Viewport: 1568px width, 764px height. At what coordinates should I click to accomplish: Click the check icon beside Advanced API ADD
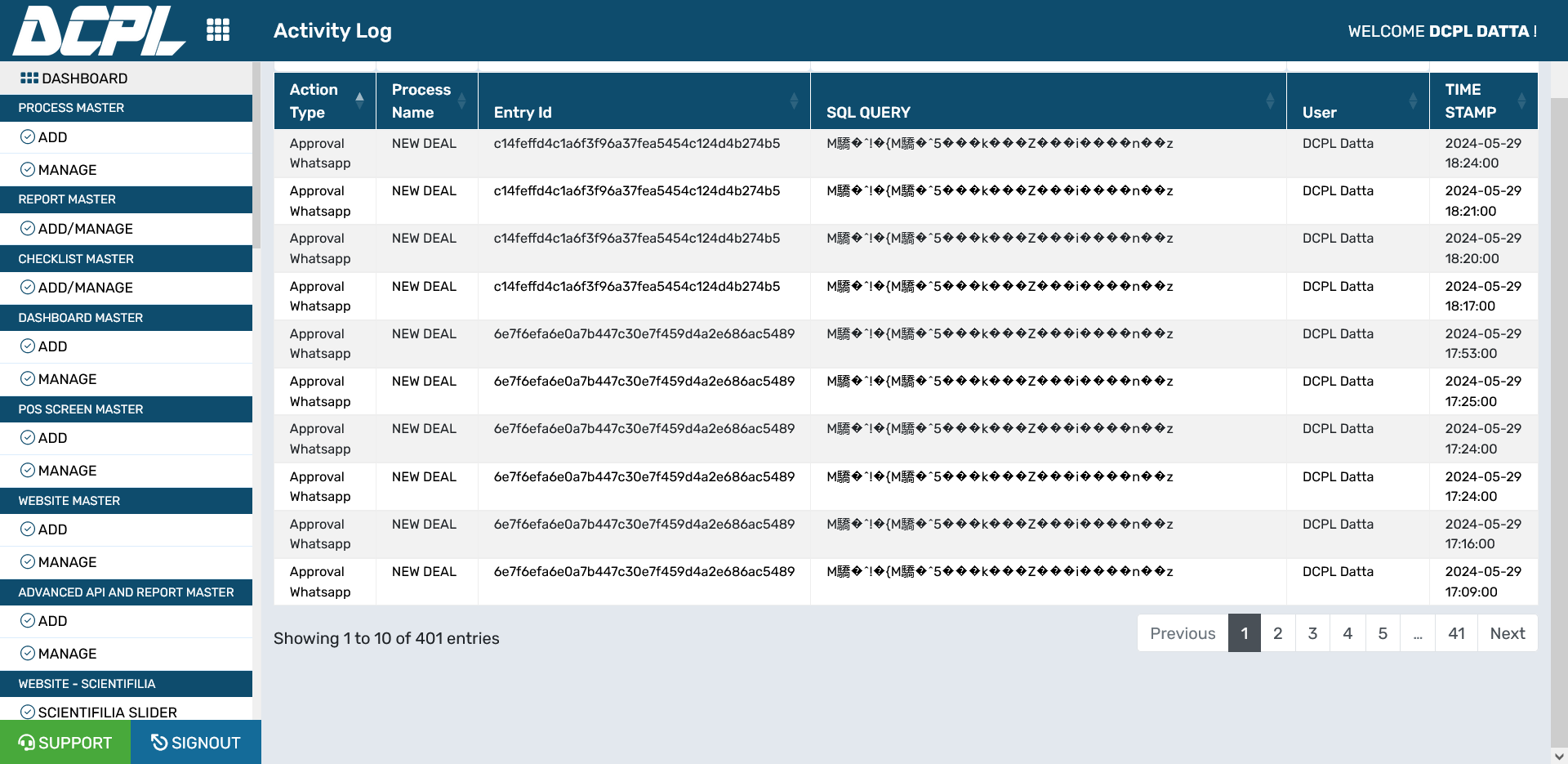28,621
